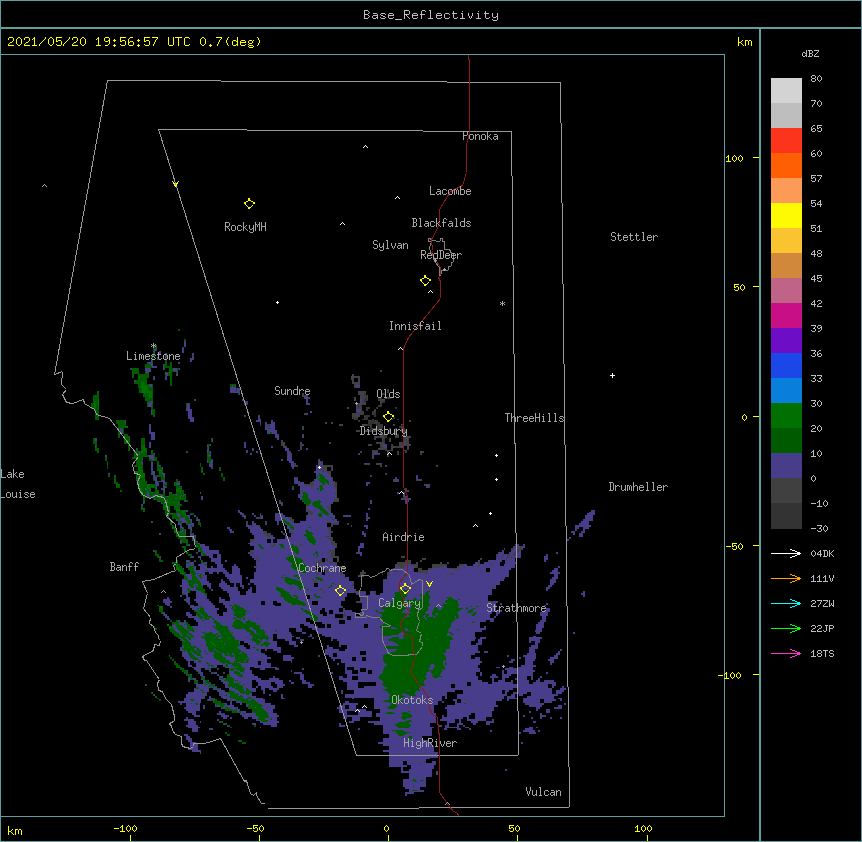
Task: Click the magenta 42 dBZ color swatch
Action: 786,315
